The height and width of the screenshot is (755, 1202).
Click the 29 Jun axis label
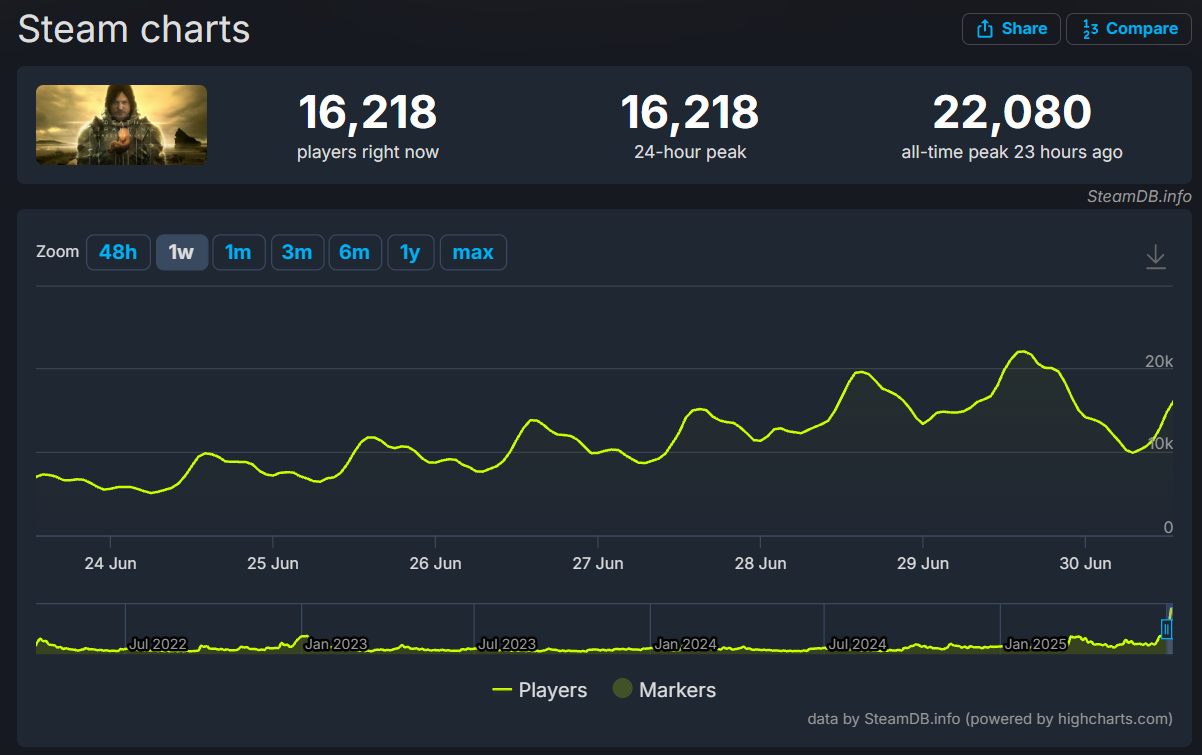[923, 563]
